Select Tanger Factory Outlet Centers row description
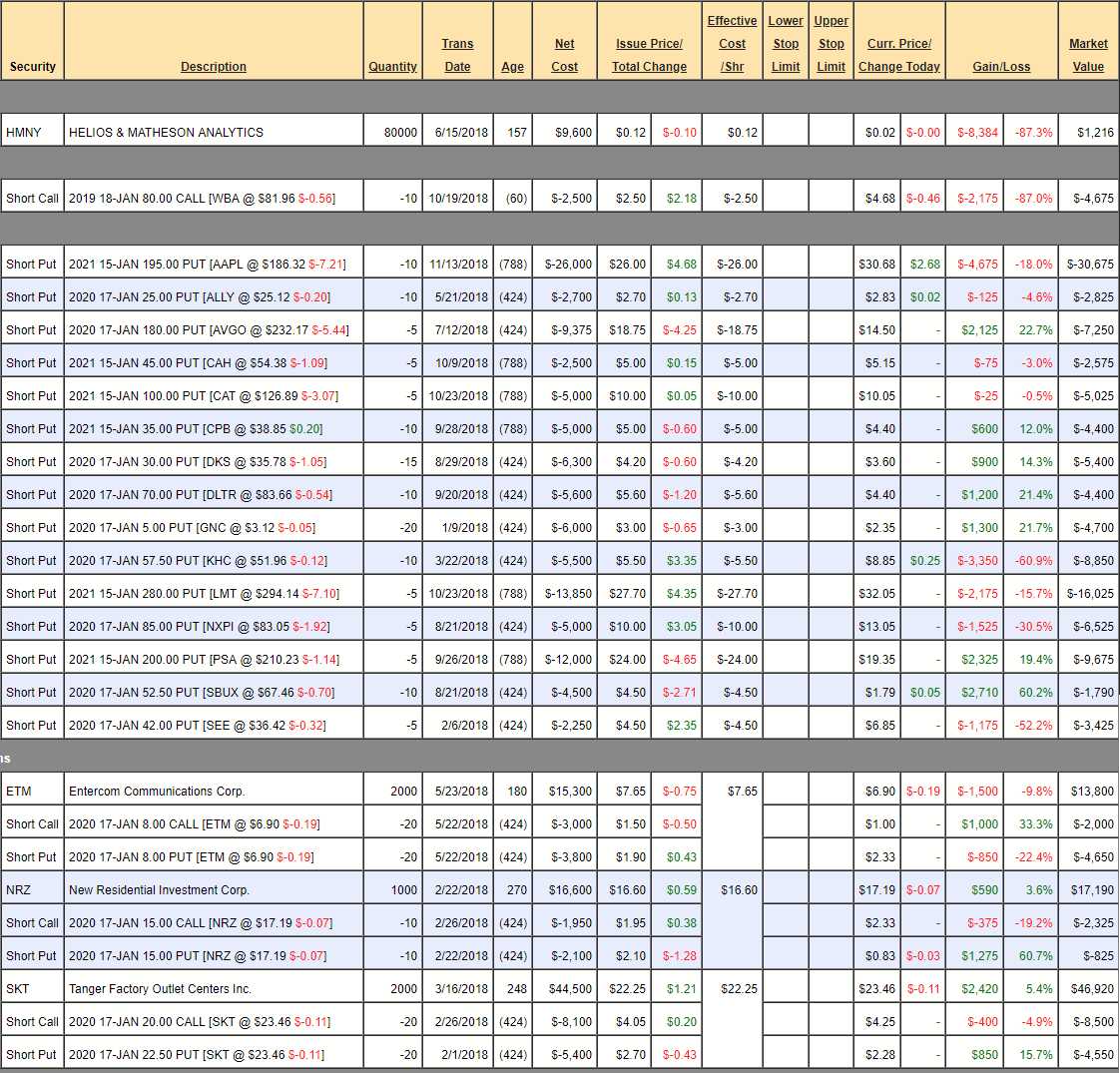Viewport: 1120px width, 1073px height. tap(160, 989)
